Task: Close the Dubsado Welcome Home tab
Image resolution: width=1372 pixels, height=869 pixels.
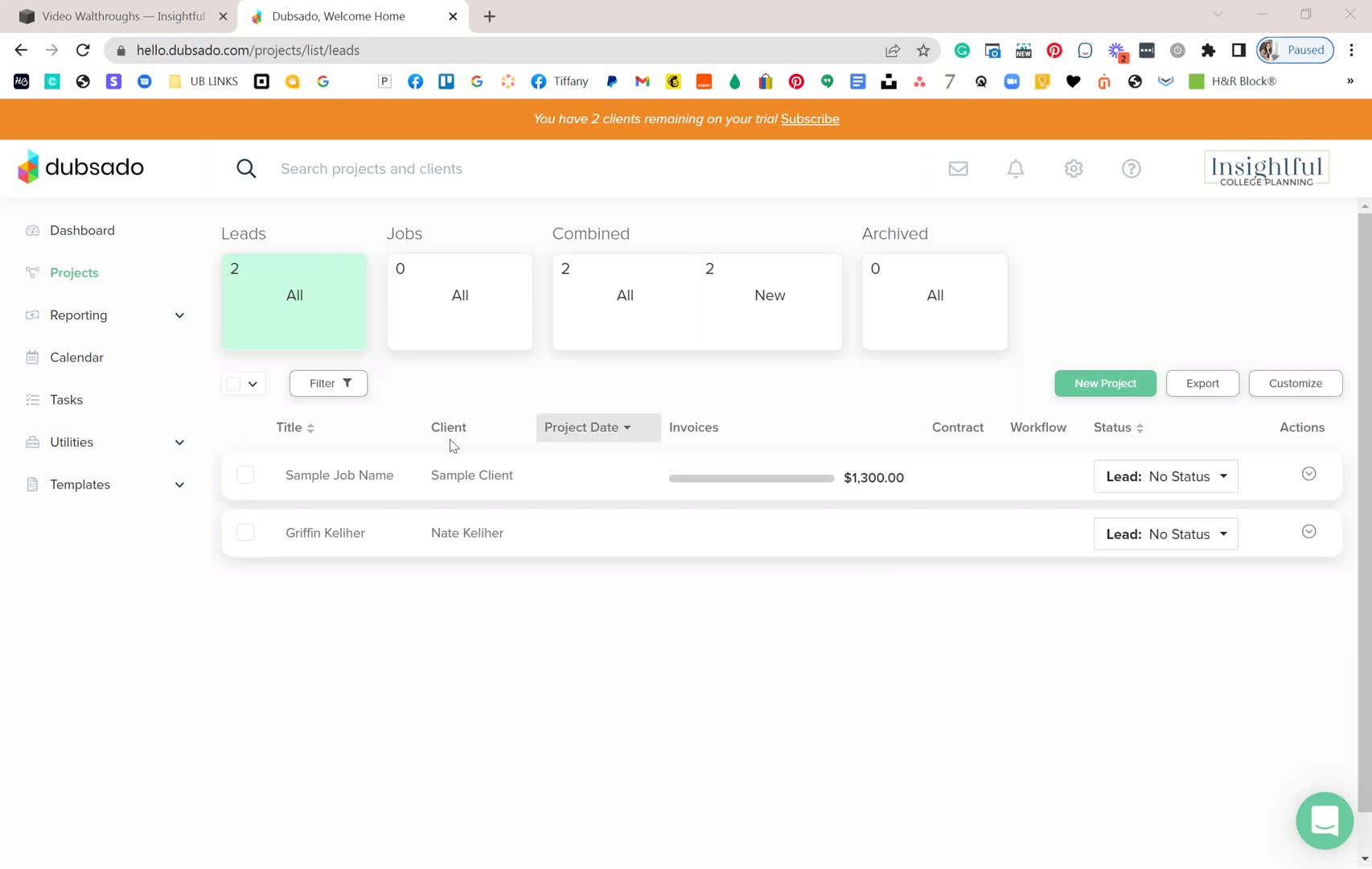Action: coord(453,16)
